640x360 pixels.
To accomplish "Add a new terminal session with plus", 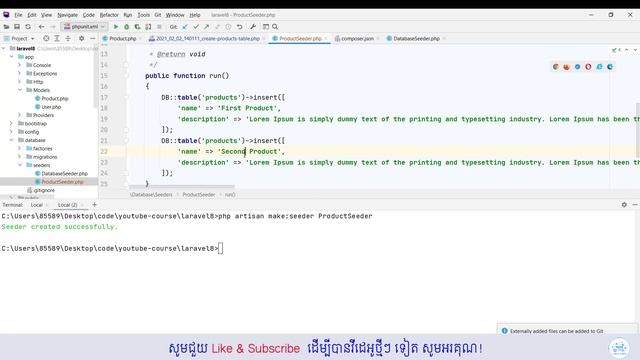I will 94,204.
